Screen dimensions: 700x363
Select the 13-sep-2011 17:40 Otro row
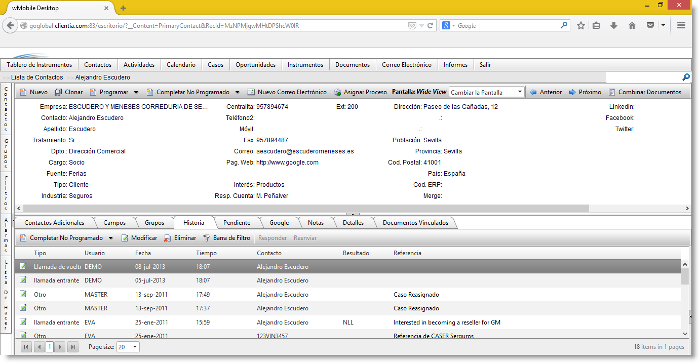coord(348,294)
